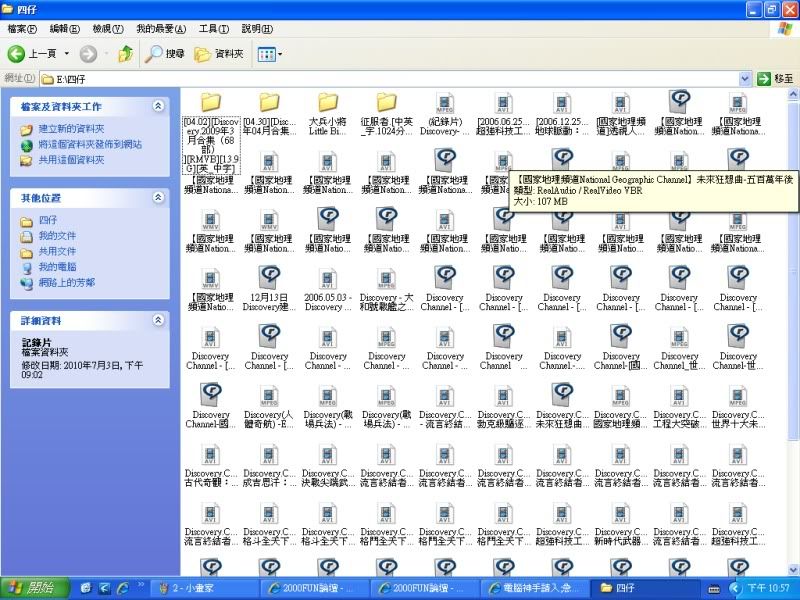Click 四仔 taskbar button
The image size is (800, 600).
[644, 588]
